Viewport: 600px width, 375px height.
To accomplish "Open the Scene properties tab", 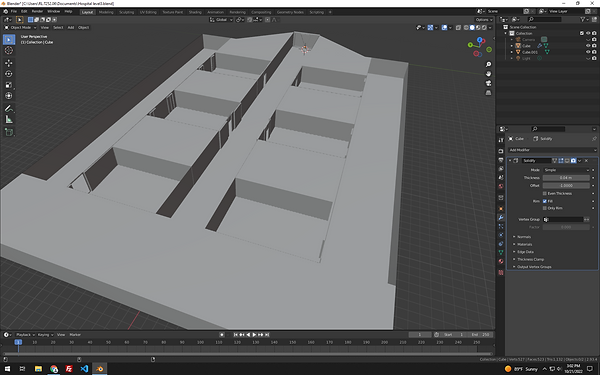I will click(x=501, y=178).
